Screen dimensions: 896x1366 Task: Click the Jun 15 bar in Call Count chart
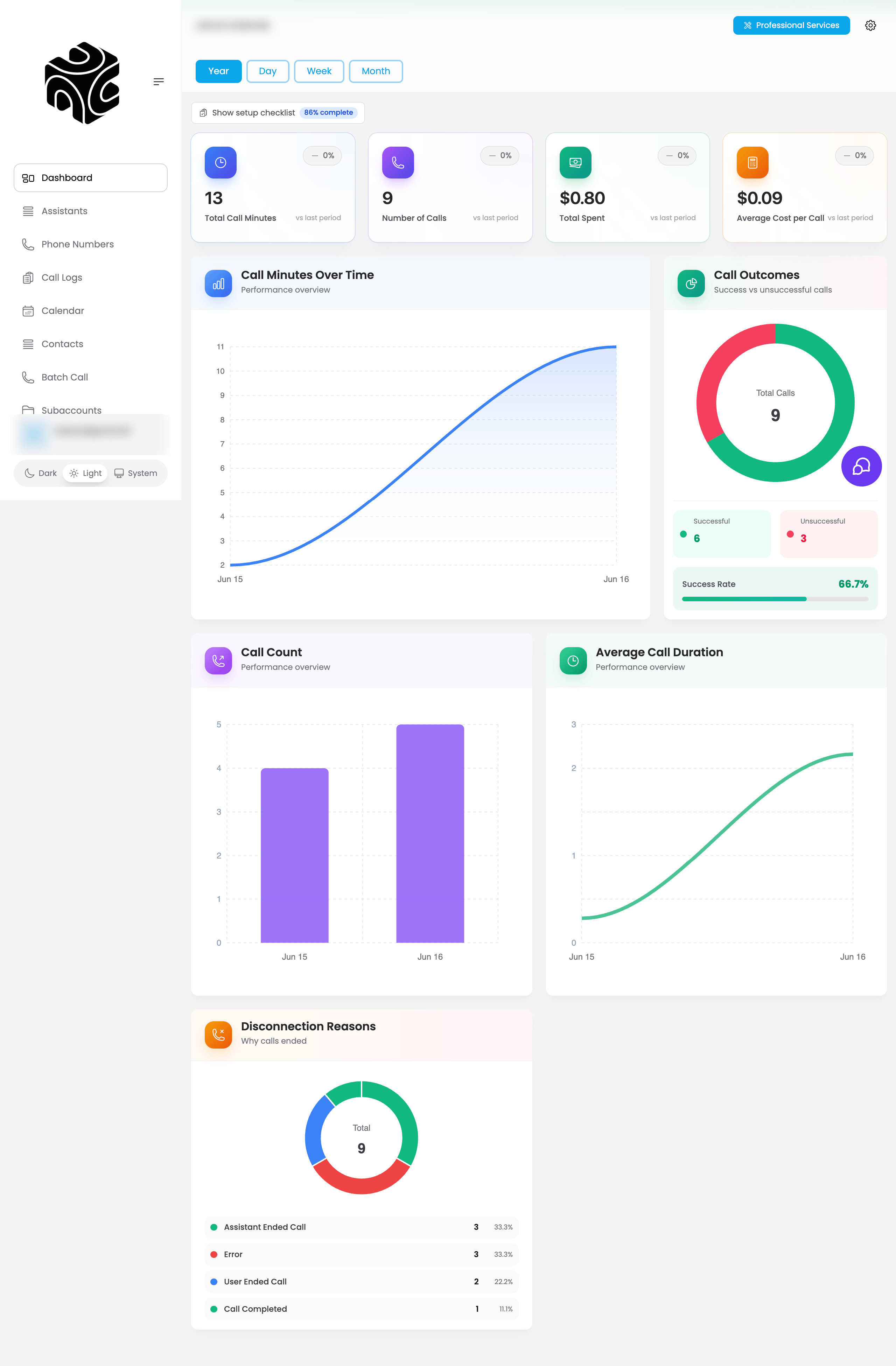294,855
